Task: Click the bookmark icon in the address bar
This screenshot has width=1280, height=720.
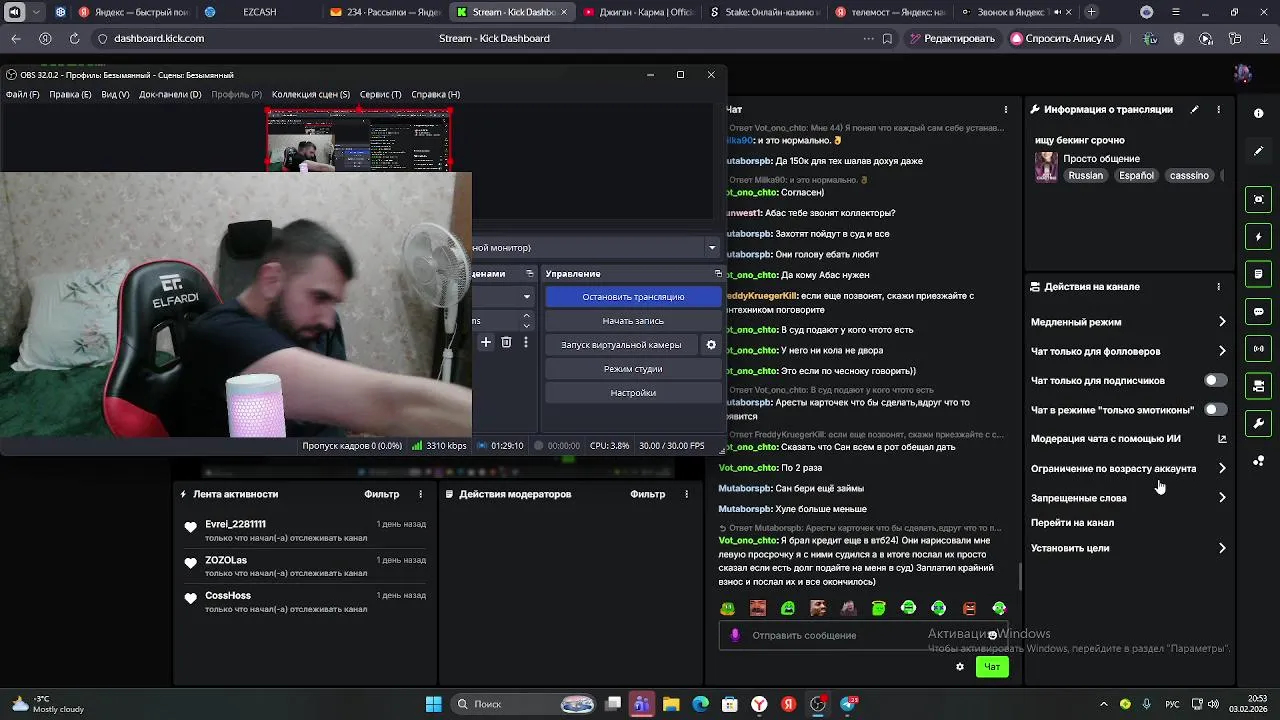Action: 887,38
